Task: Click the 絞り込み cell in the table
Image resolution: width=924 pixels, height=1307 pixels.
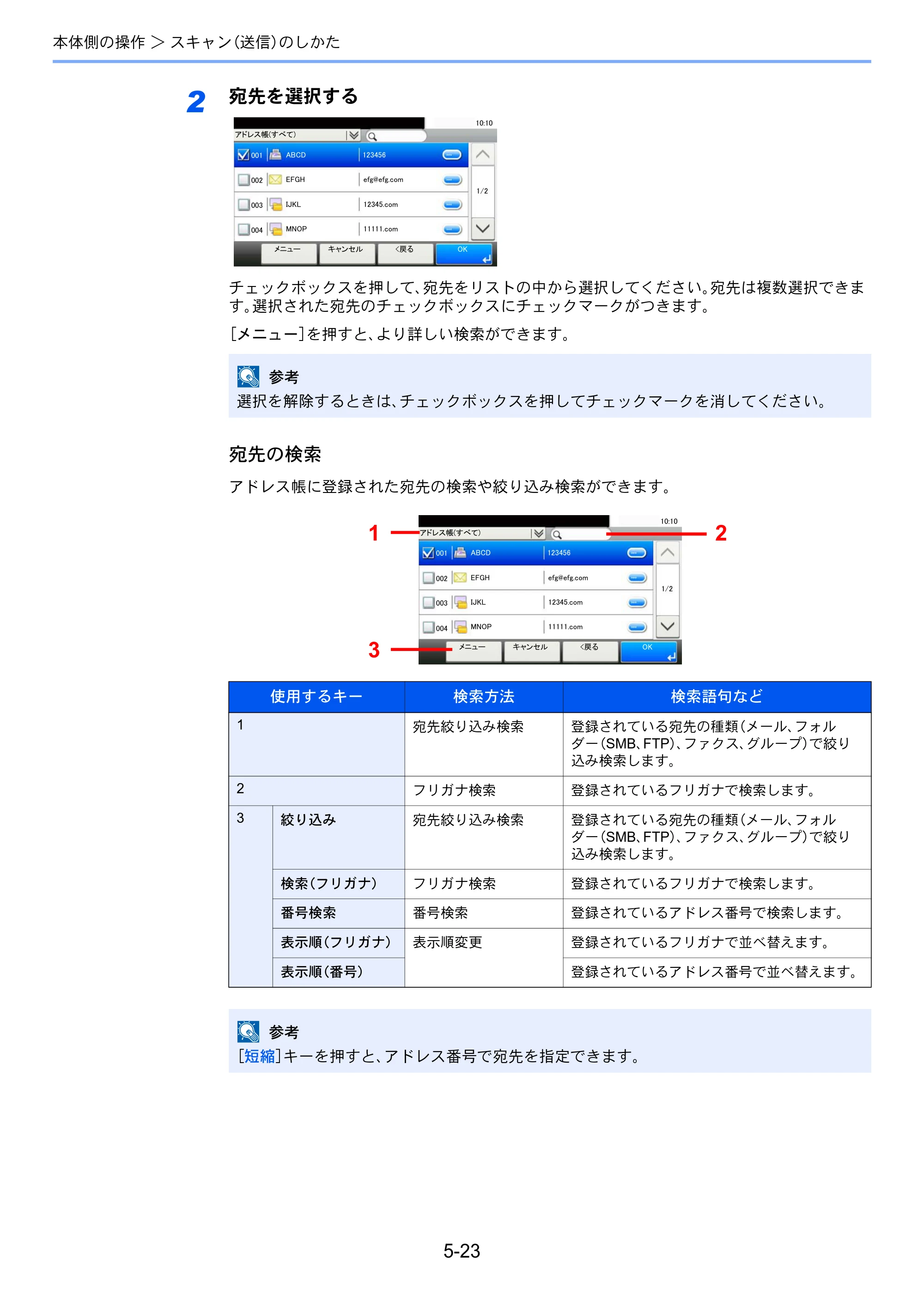Action: pyautogui.click(x=339, y=837)
